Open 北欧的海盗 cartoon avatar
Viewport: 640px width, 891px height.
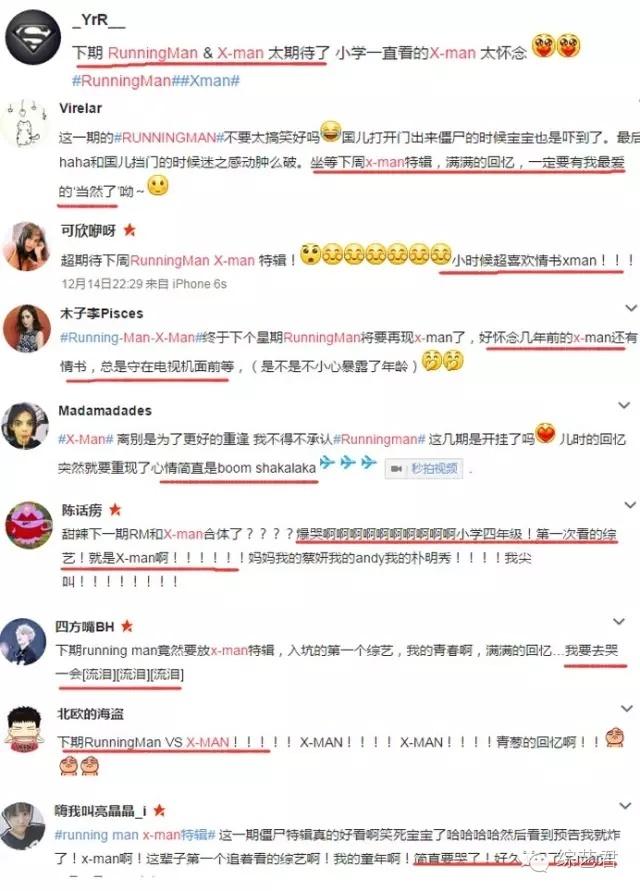(24, 729)
